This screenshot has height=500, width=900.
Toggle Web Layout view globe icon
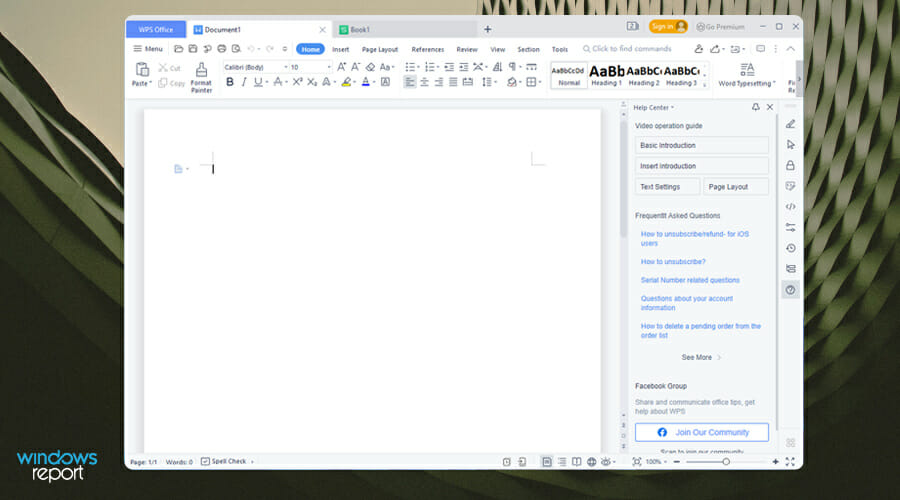tap(592, 461)
